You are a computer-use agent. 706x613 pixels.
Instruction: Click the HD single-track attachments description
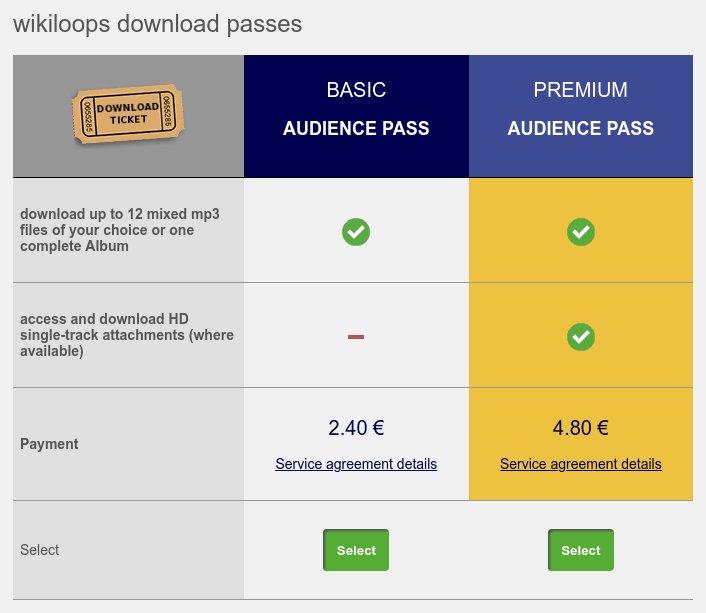point(127,335)
